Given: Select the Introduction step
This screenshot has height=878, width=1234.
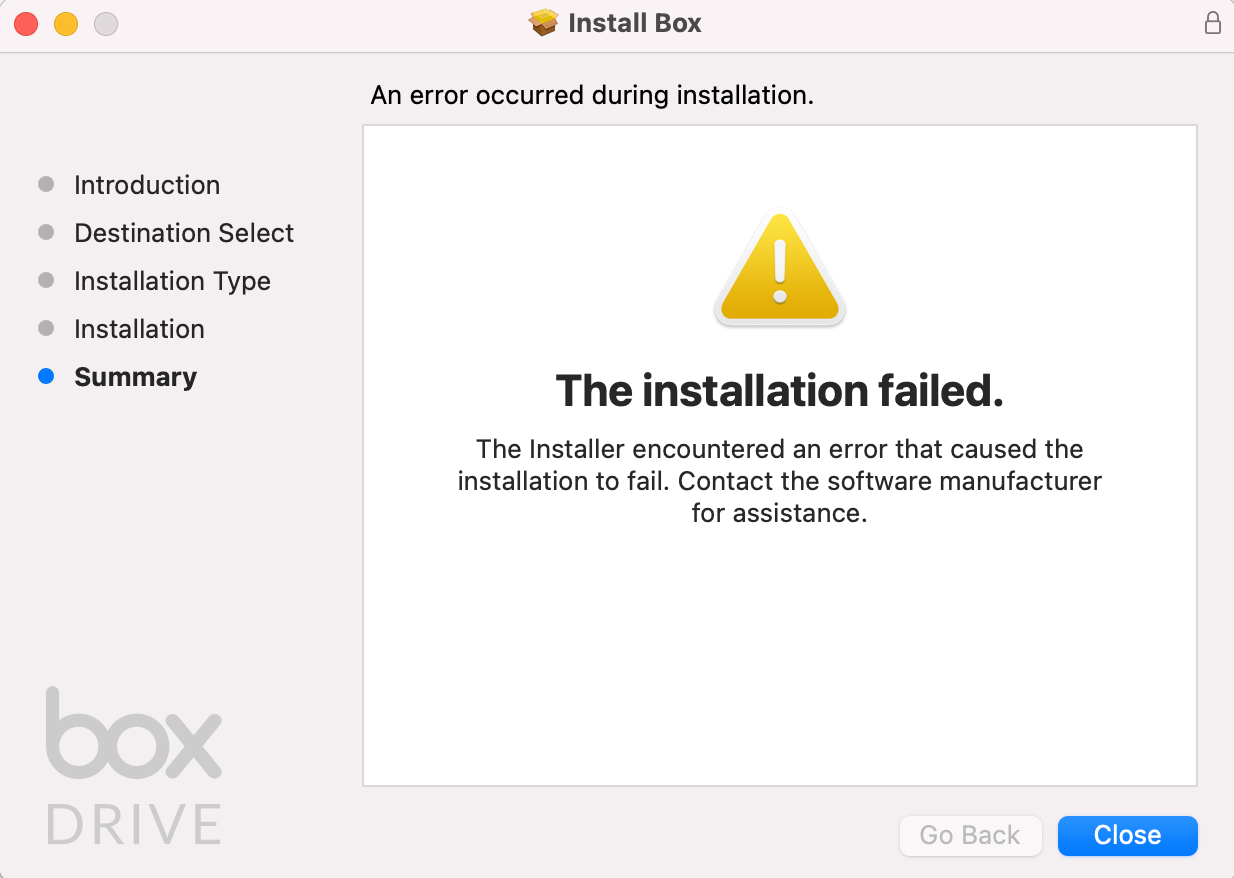Looking at the screenshot, I should click(147, 185).
